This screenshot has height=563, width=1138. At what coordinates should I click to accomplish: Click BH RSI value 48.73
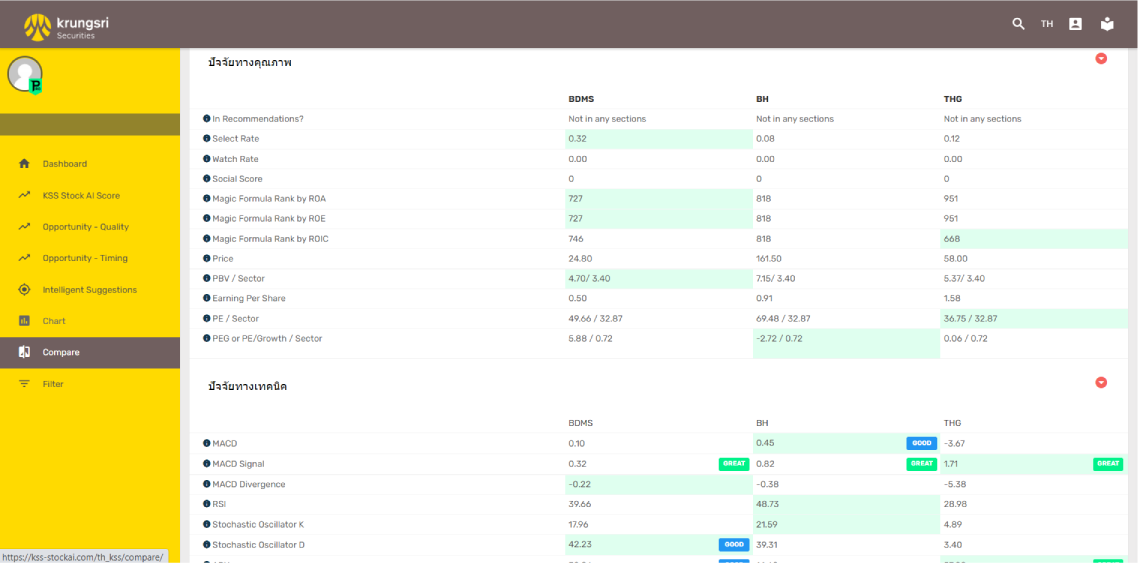click(768, 504)
